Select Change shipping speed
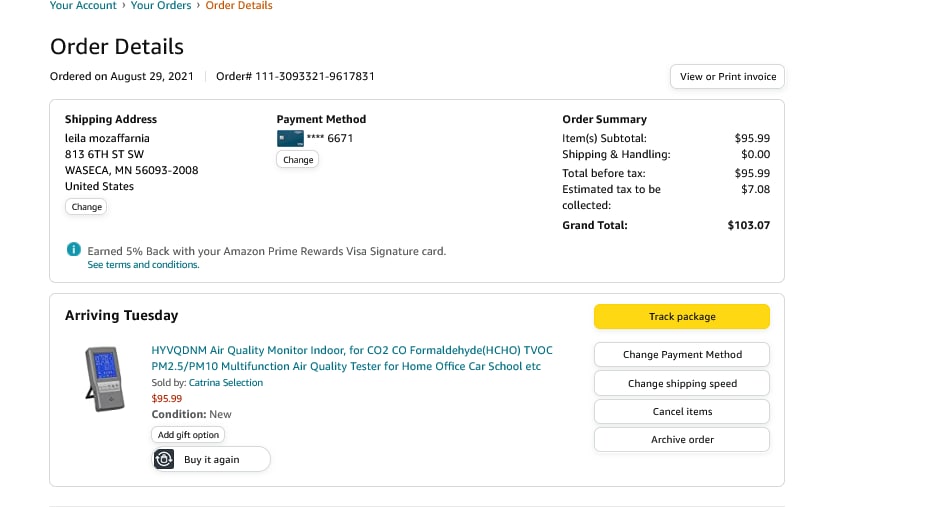The width and height of the screenshot is (952, 507). pyautogui.click(x=682, y=383)
